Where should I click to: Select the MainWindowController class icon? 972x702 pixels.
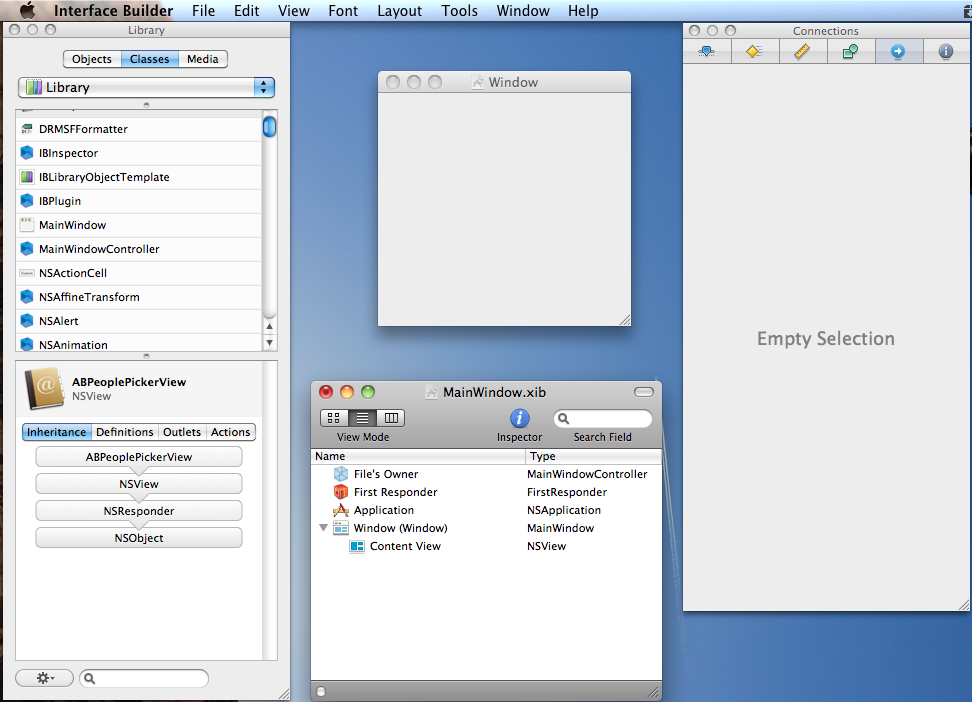pos(27,249)
